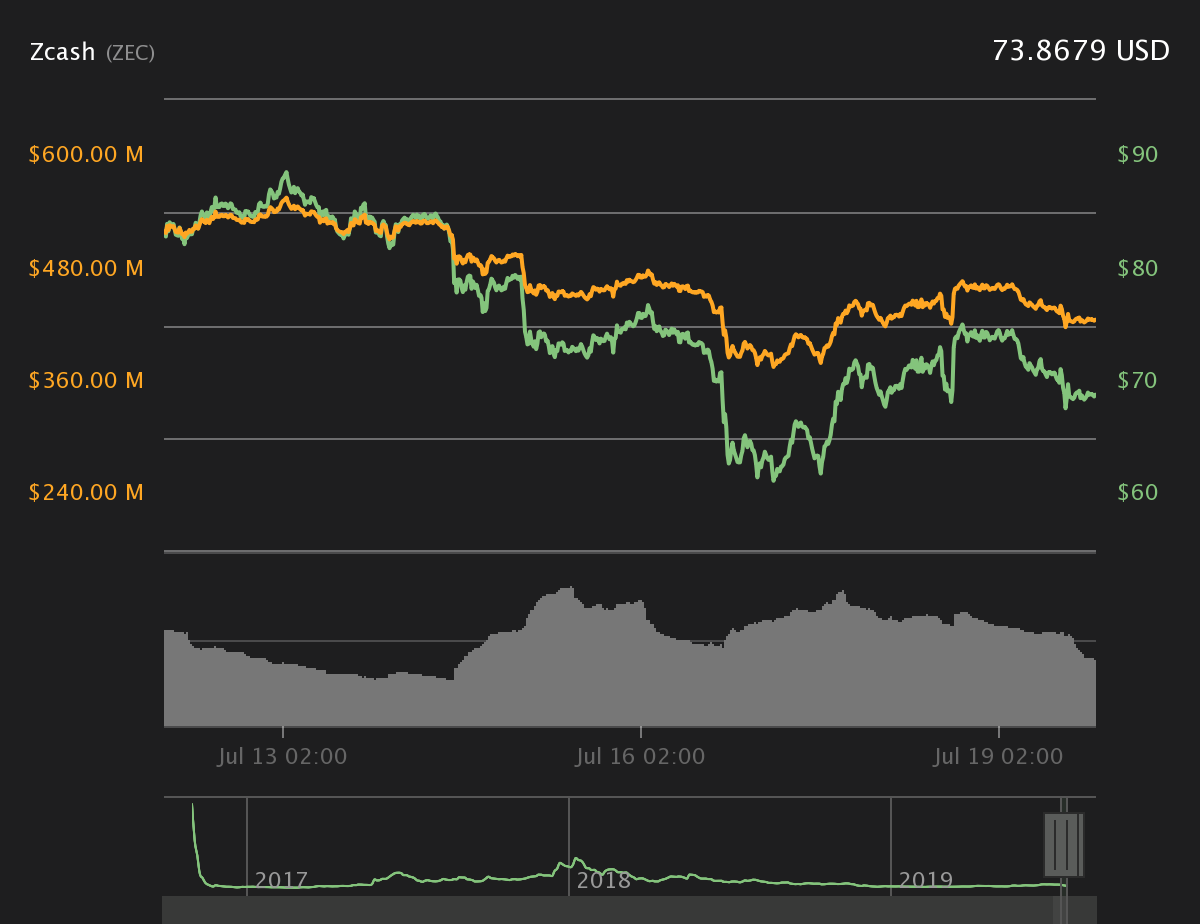Click the $240.00 M axis label

point(86,492)
